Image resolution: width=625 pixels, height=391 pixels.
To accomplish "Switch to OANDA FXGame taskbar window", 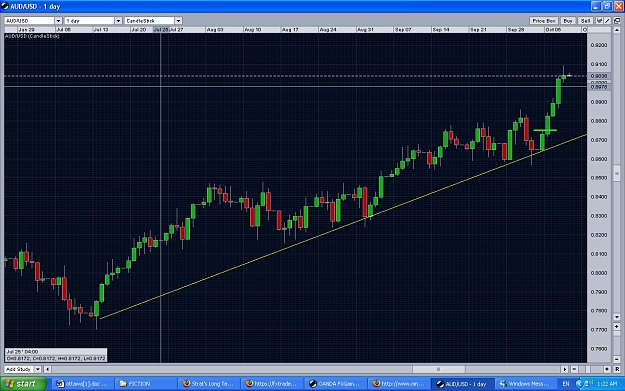I will coord(335,384).
